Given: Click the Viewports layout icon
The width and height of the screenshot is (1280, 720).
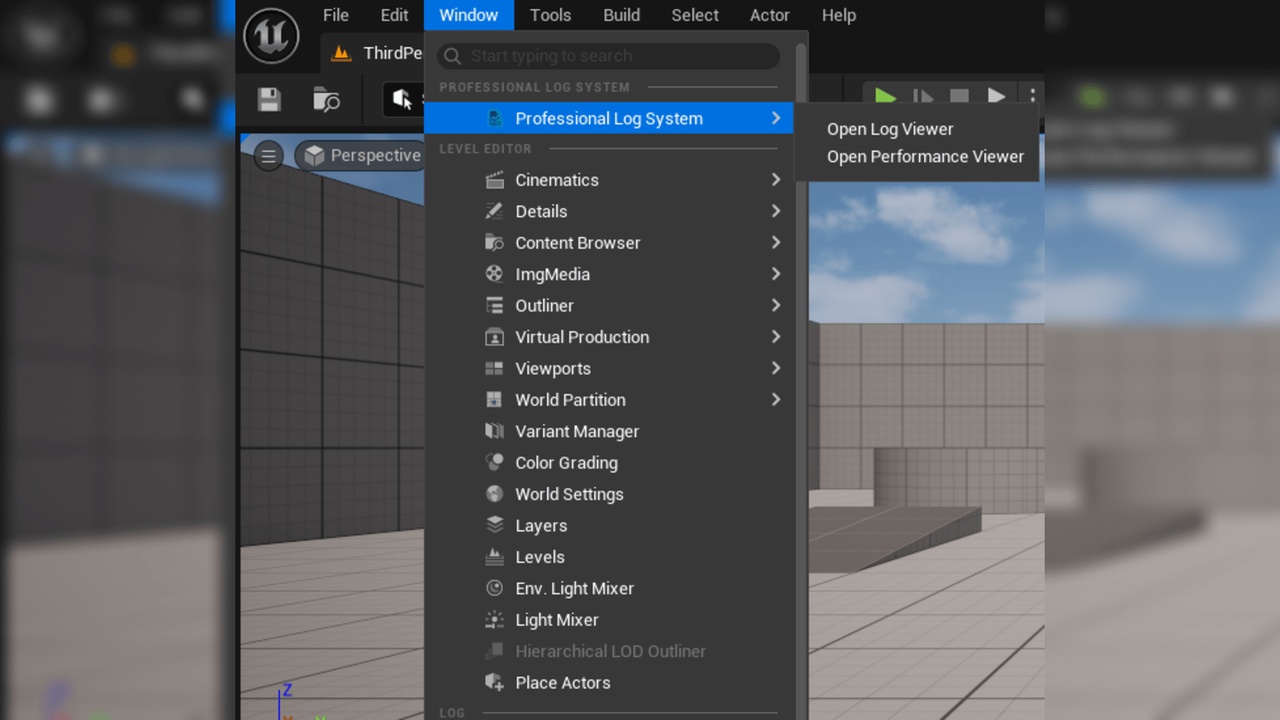Looking at the screenshot, I should pos(494,369).
